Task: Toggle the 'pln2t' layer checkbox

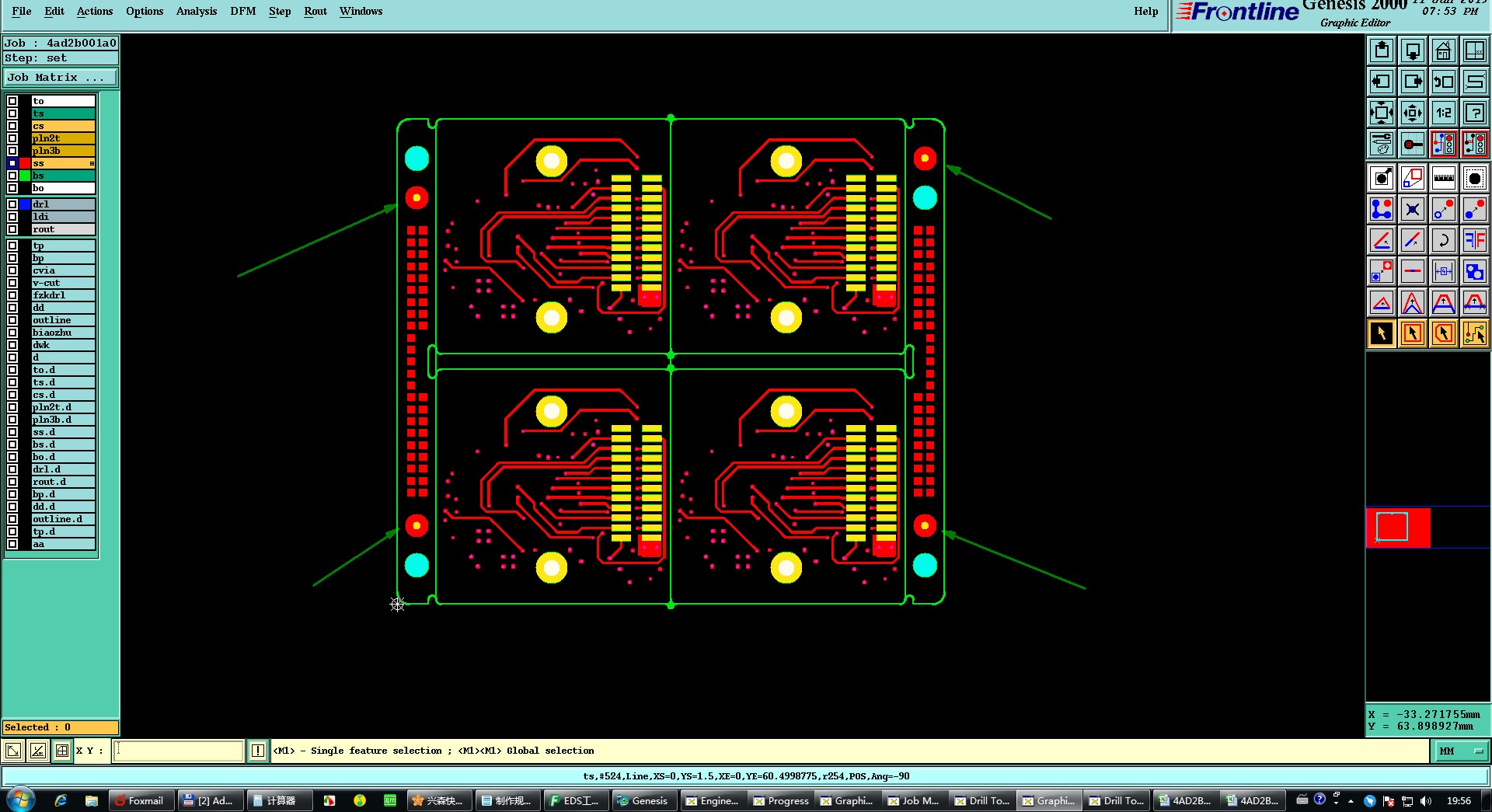Action: [x=12, y=138]
